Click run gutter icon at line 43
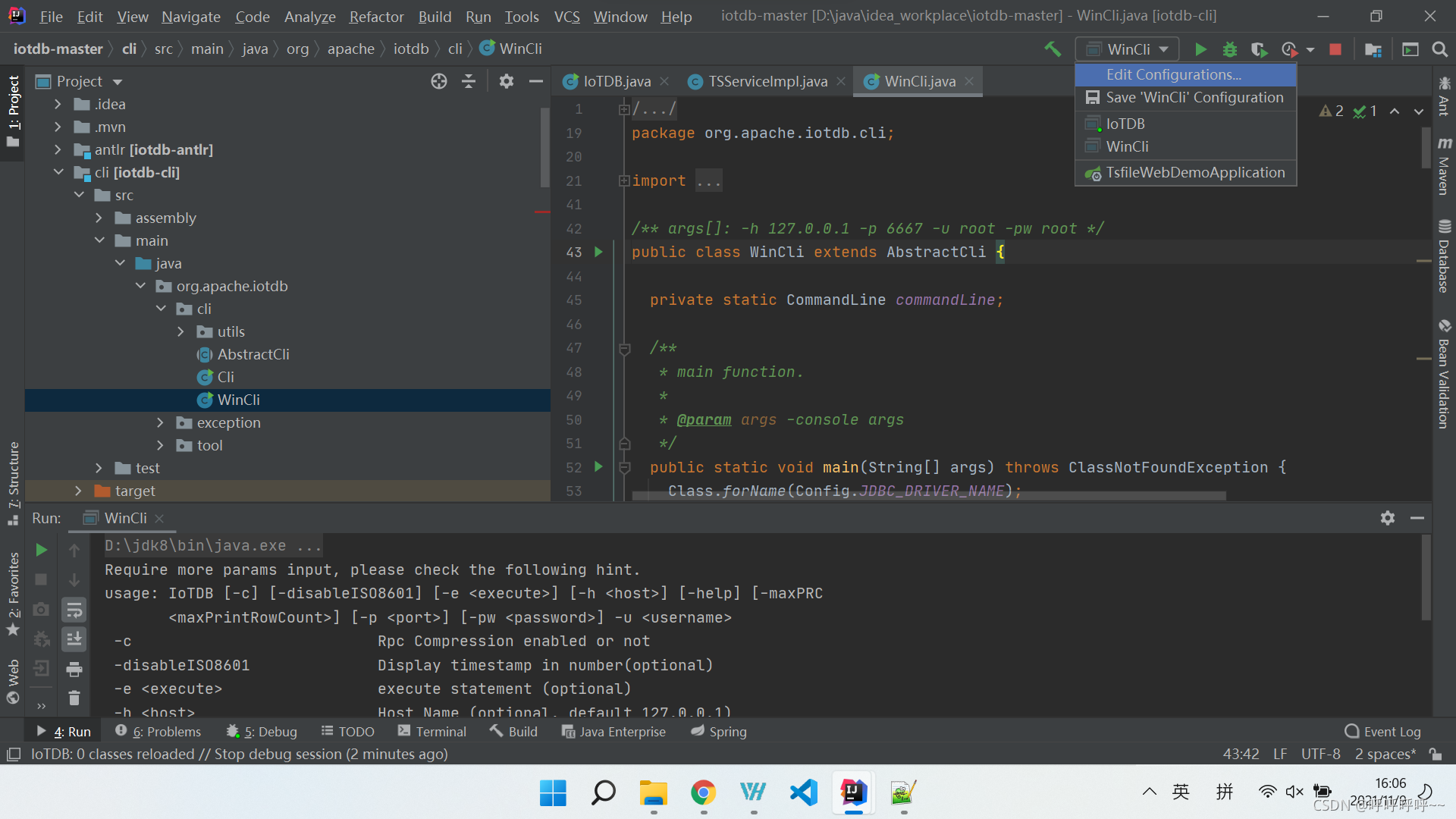Screen dimensions: 1456x819 pyautogui.click(x=598, y=252)
